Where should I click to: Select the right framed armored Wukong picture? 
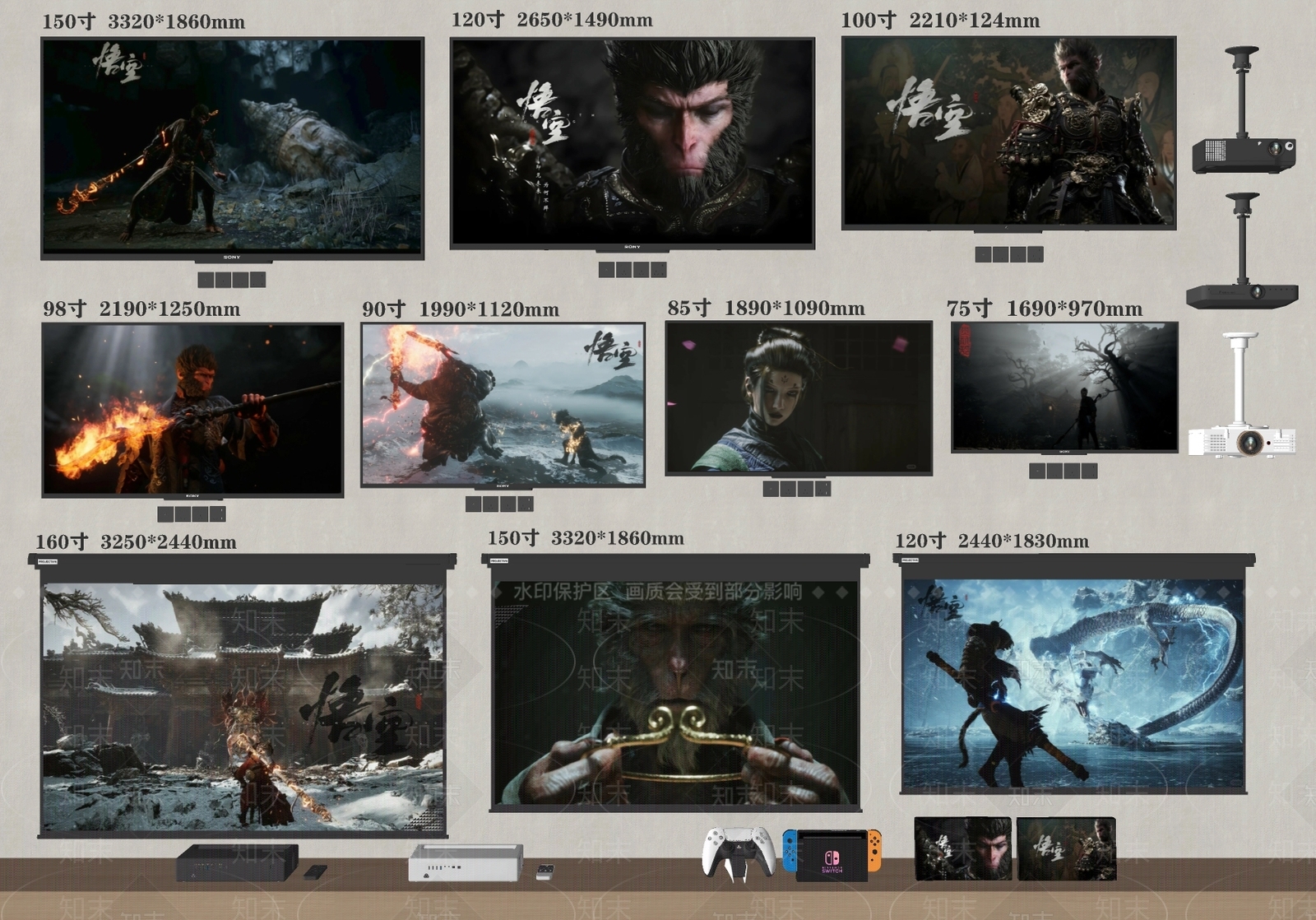1066,848
